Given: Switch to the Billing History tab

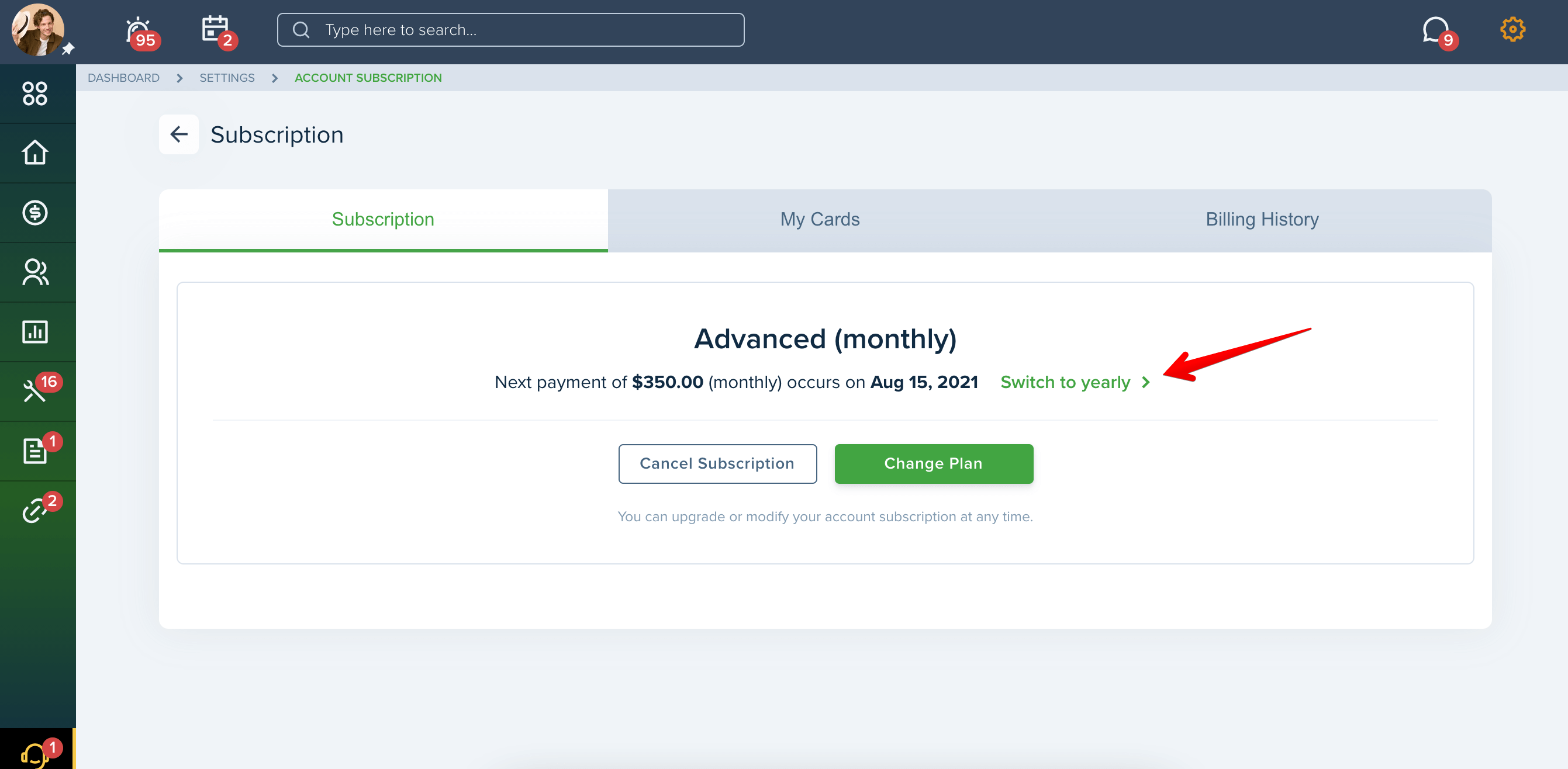Looking at the screenshot, I should [x=1262, y=219].
